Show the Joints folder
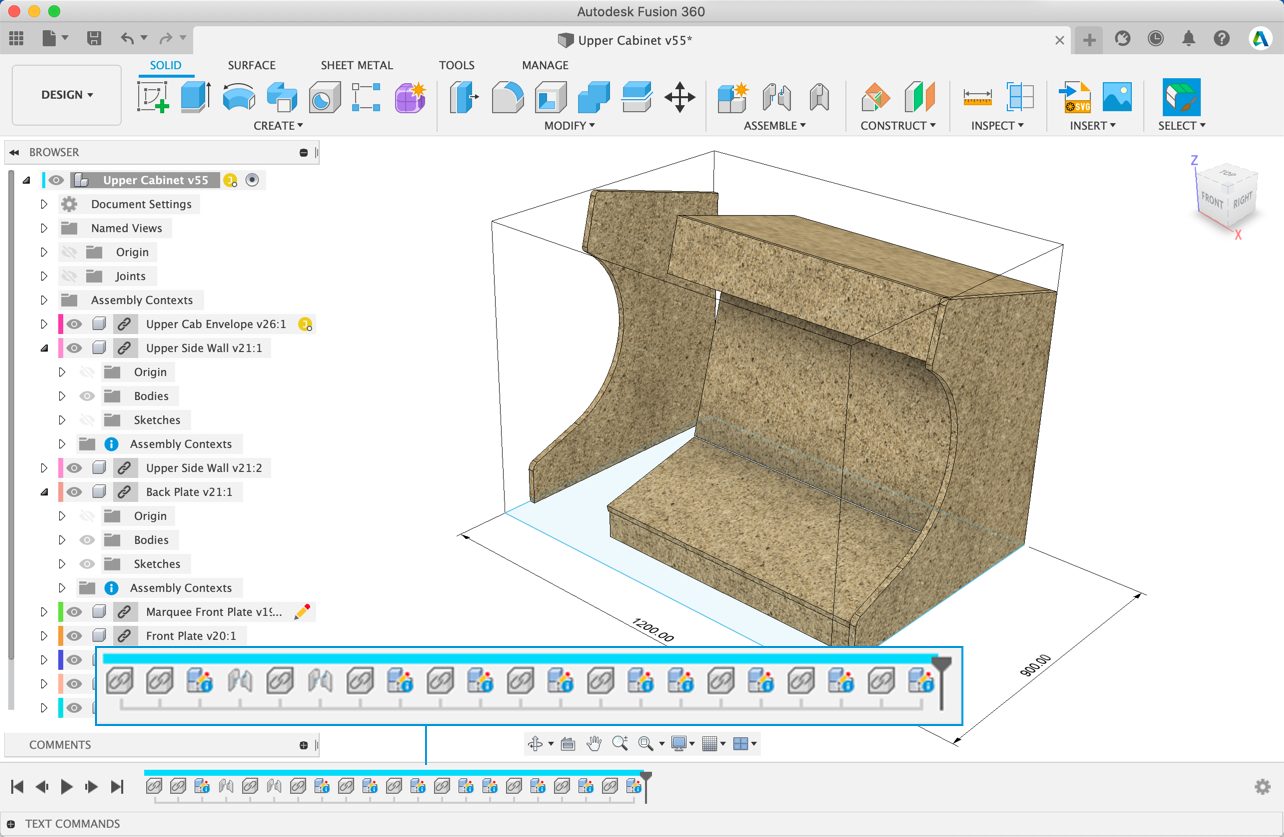 click(x=69, y=276)
